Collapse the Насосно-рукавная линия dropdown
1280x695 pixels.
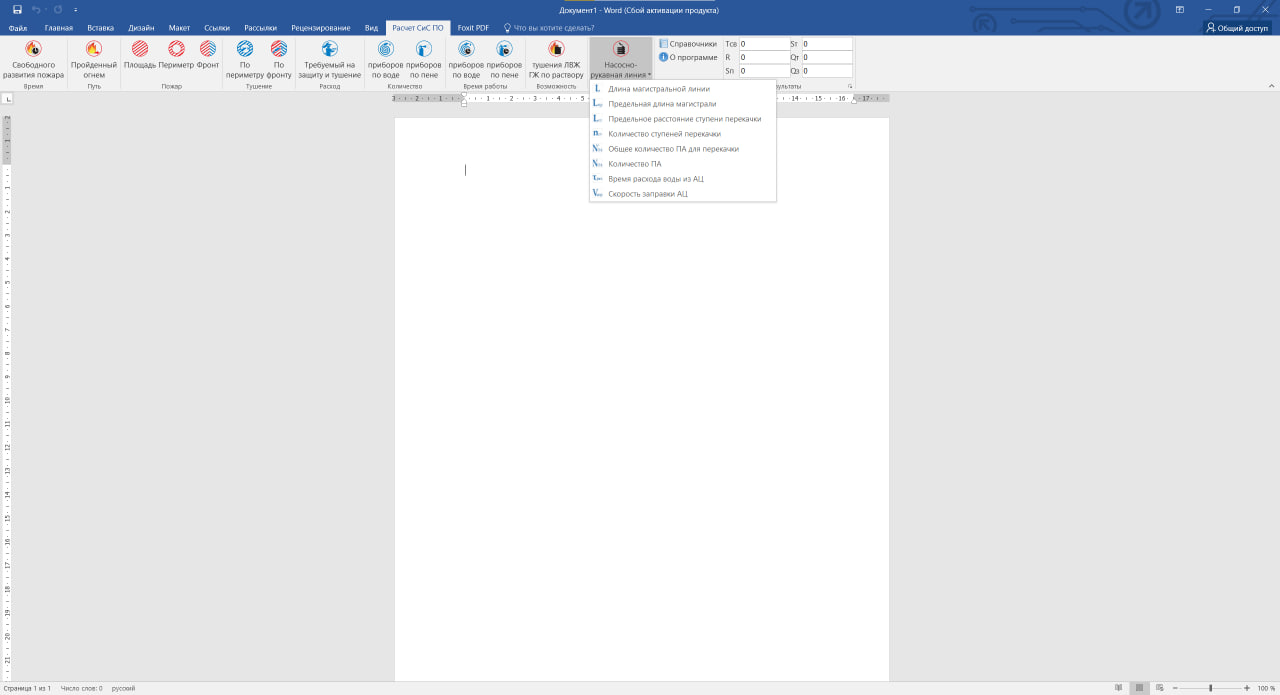(620, 58)
